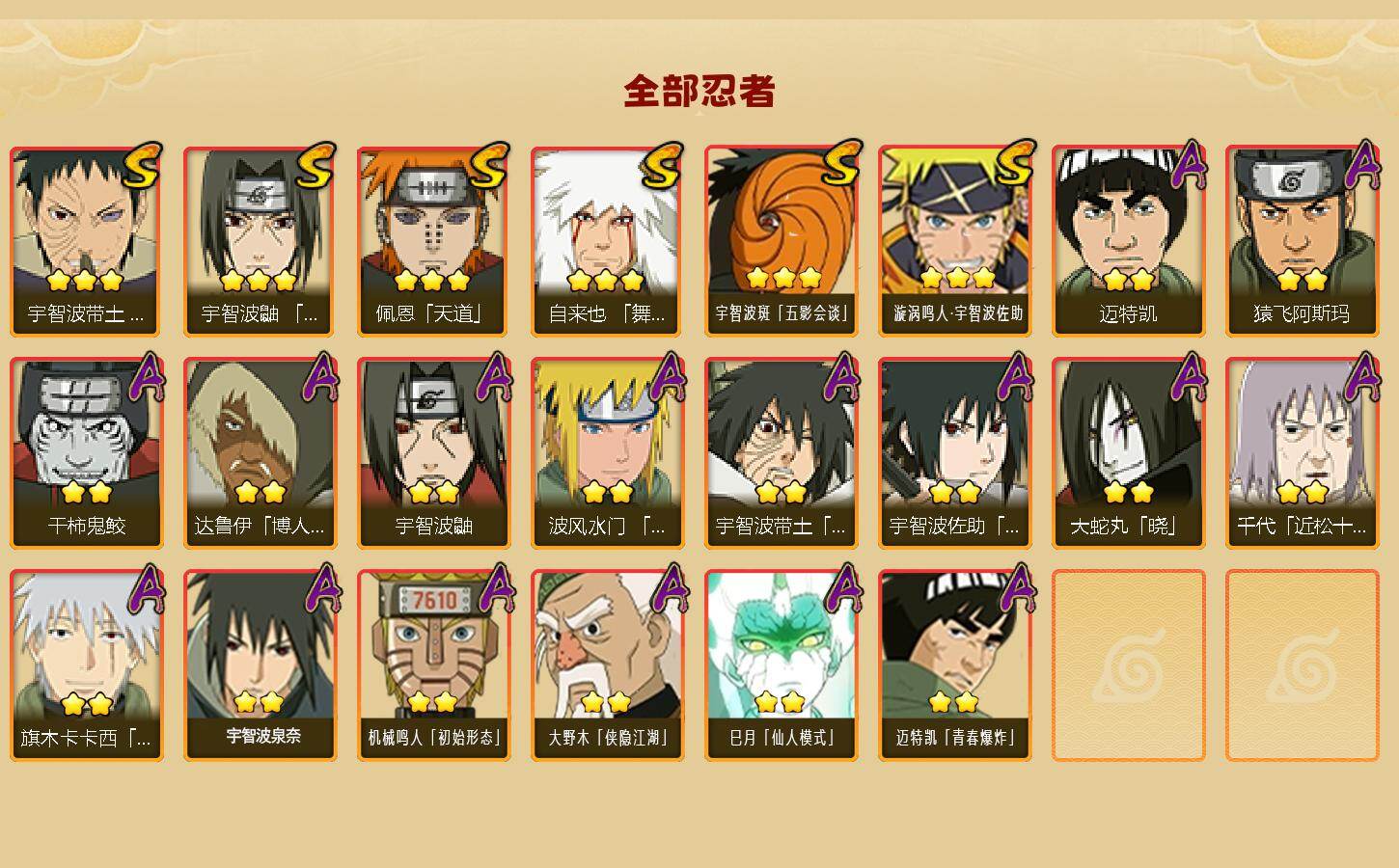Pick the 机械鸣人「初始形态」 card
1399x868 pixels.
pos(433,665)
